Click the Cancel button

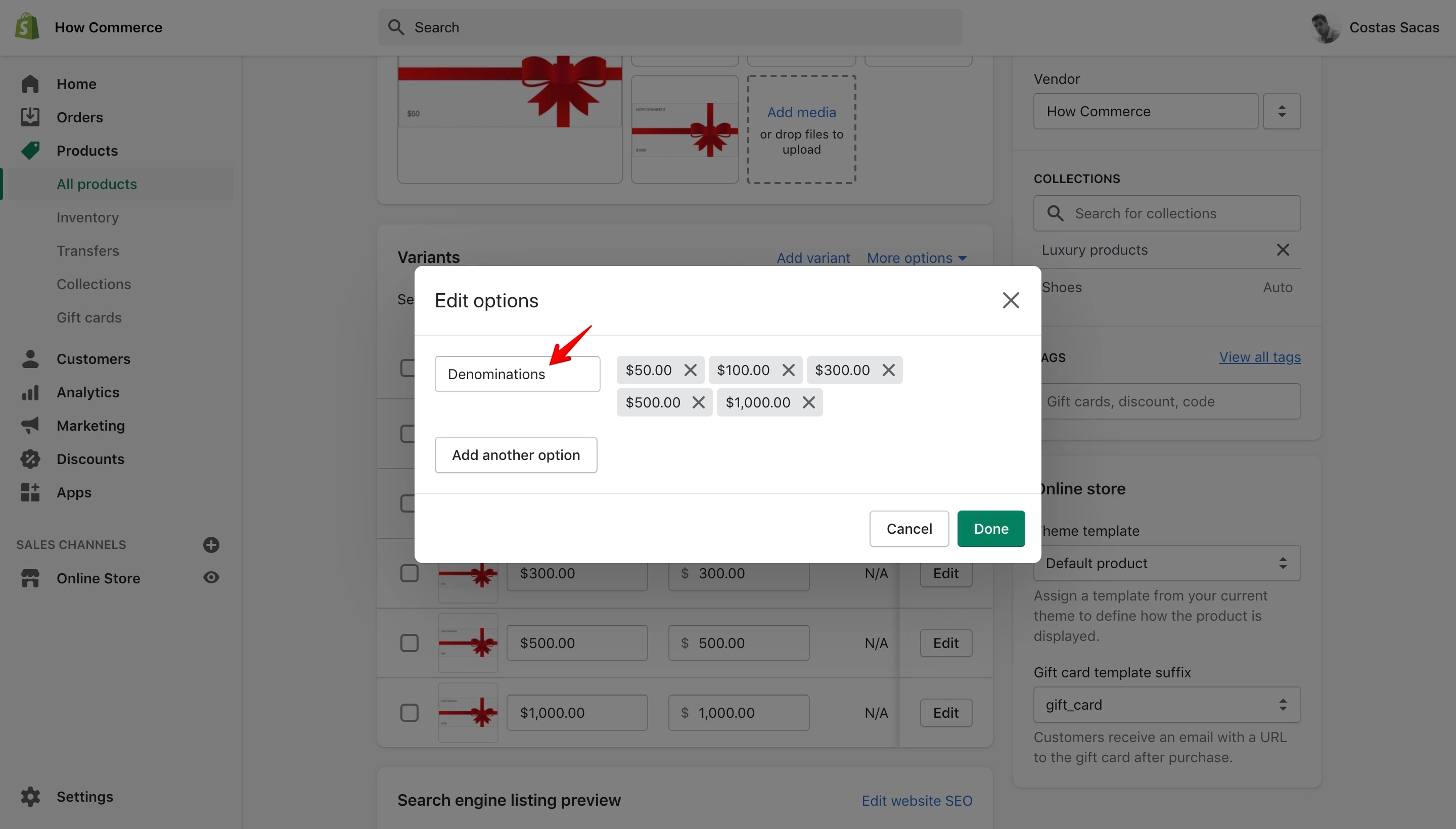[909, 529]
